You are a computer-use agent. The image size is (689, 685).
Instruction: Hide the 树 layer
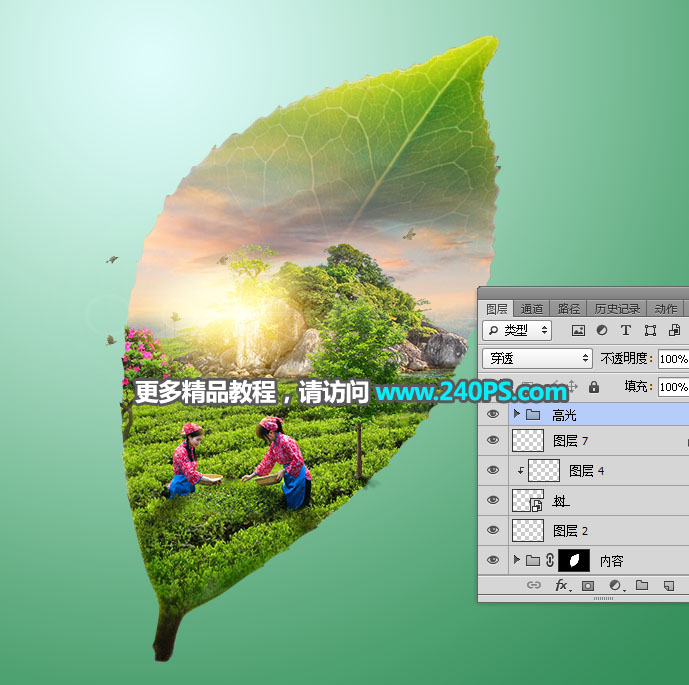(x=493, y=500)
